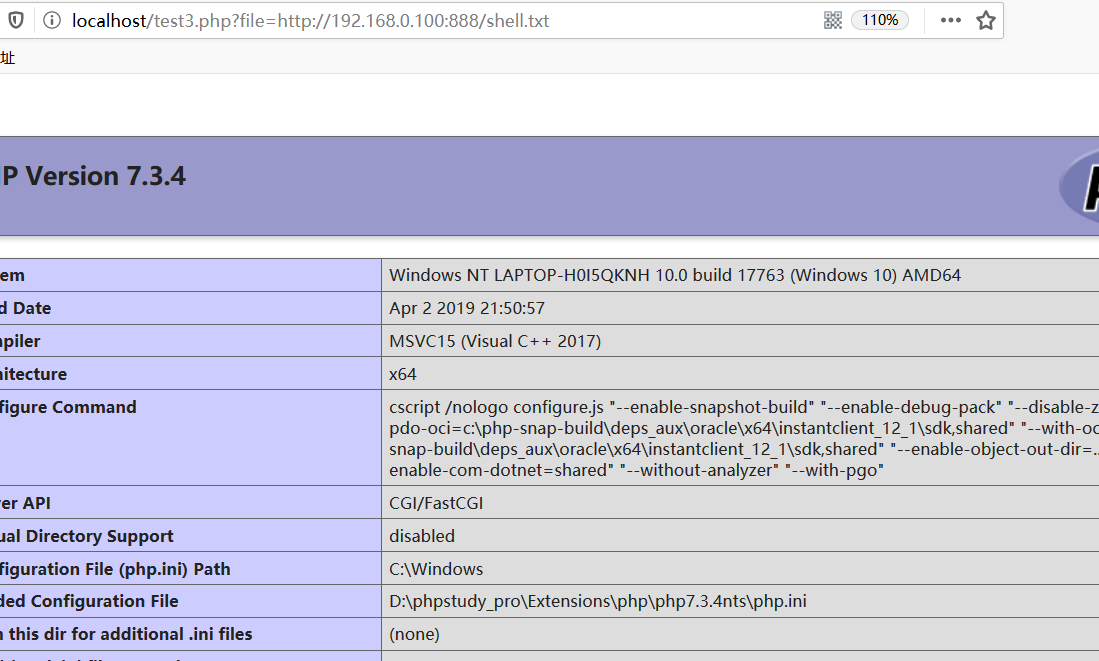
Task: Open site information icon next to localhost
Action: pyautogui.click(x=52, y=20)
